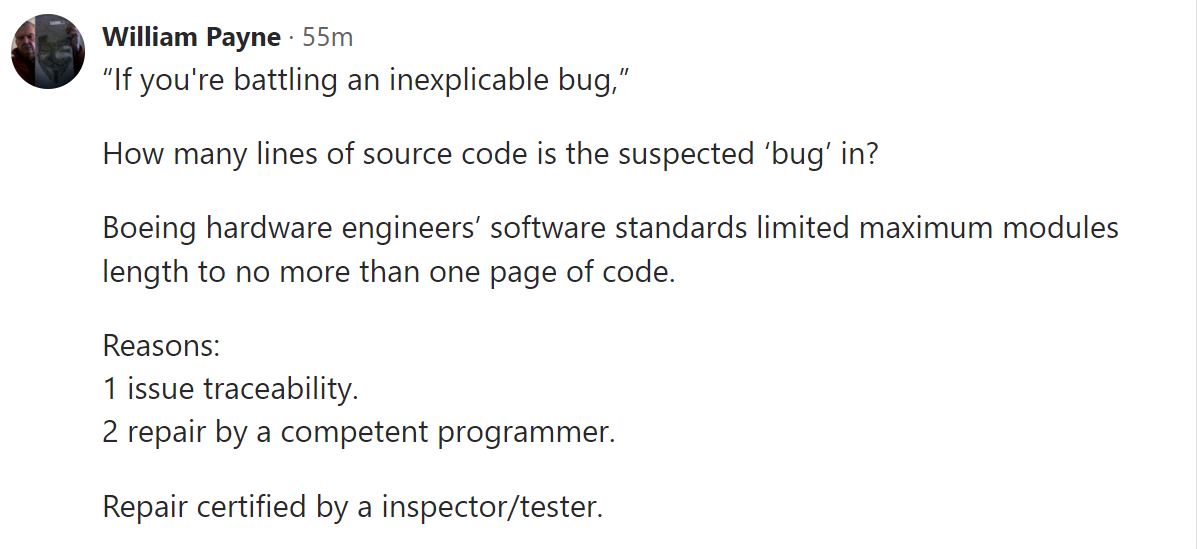Click the line ending with maximum modules
Viewport: 1197px width, 549px height.
pos(610,229)
